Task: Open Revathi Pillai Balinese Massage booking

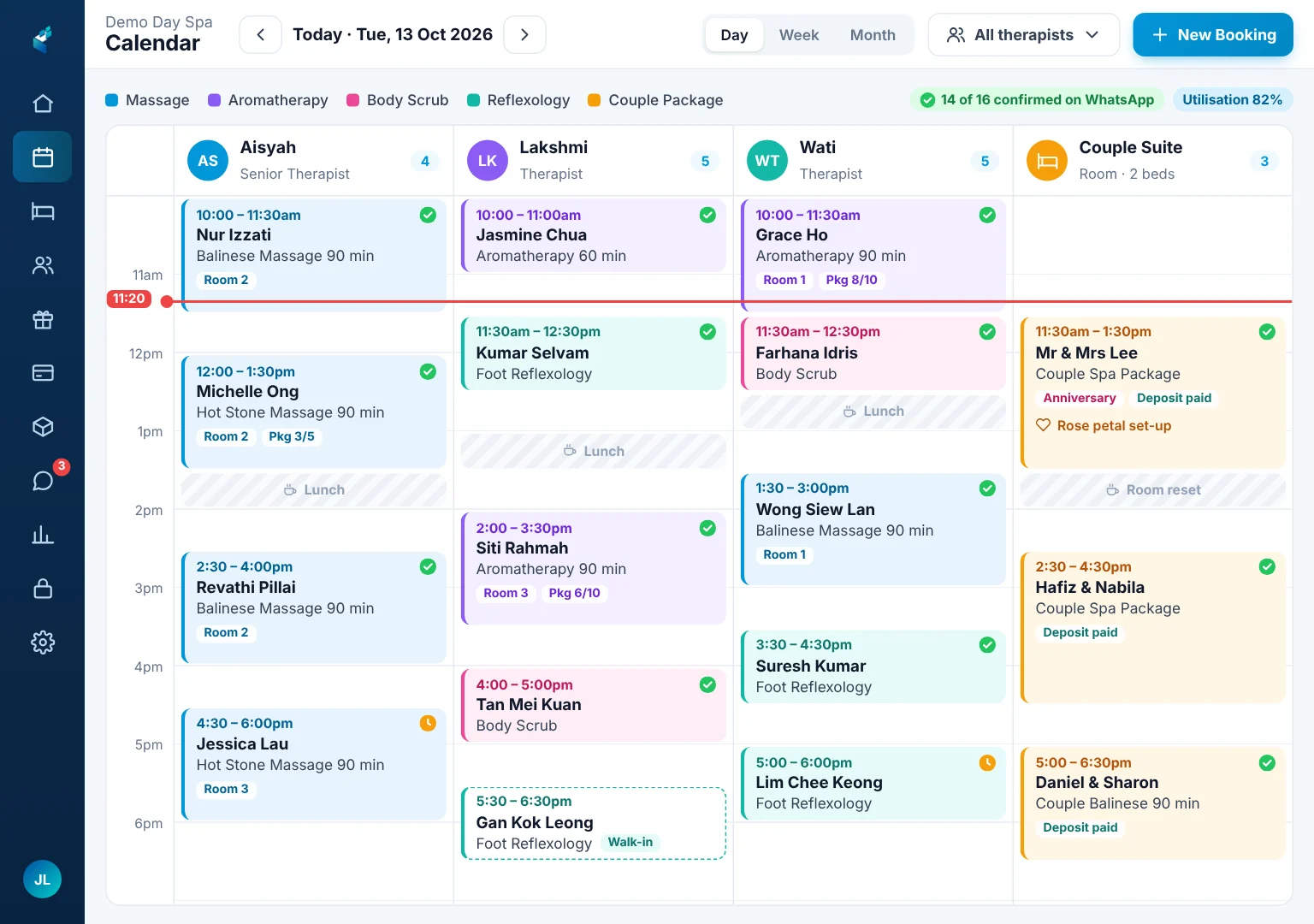Action: tap(314, 607)
